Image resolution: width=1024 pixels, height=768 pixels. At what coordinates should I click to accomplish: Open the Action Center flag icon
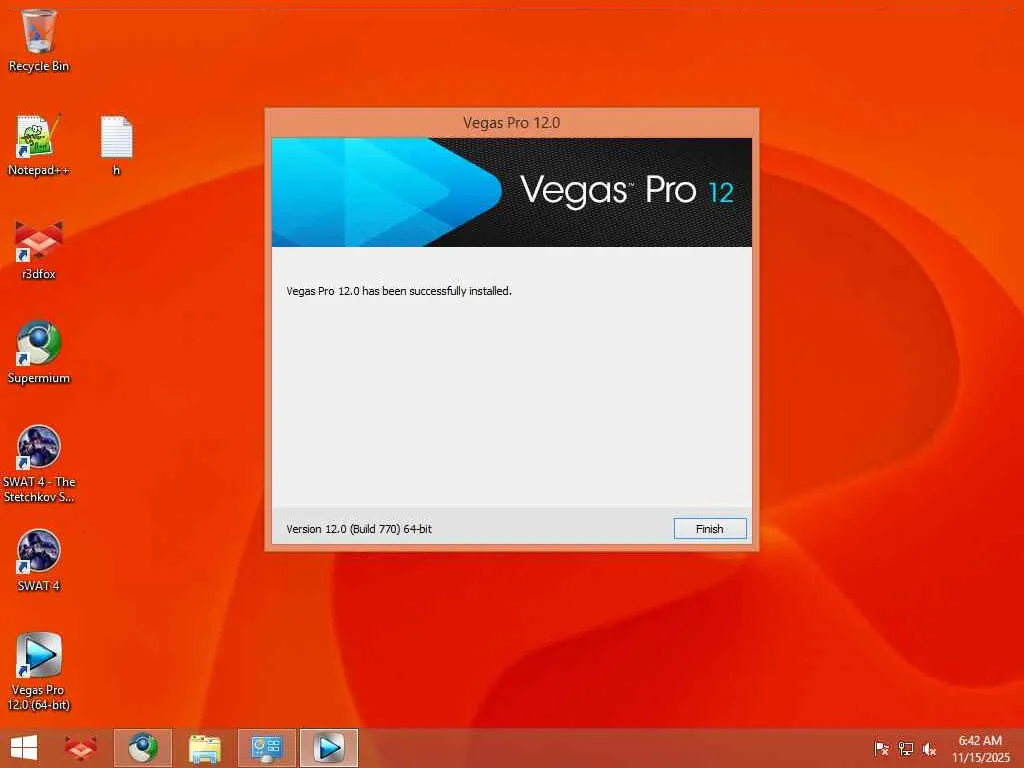pyautogui.click(x=881, y=749)
